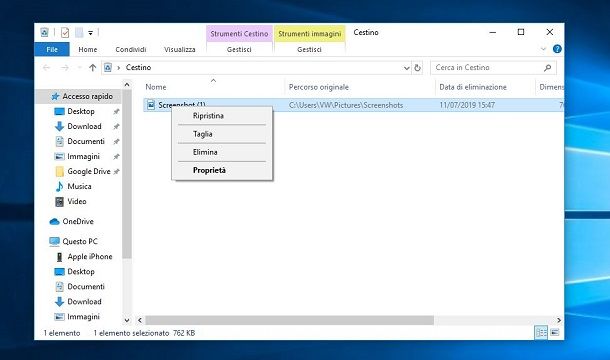Viewport: 610px width, 360px height.
Task: Refresh the Cestino view
Action: coord(417,68)
